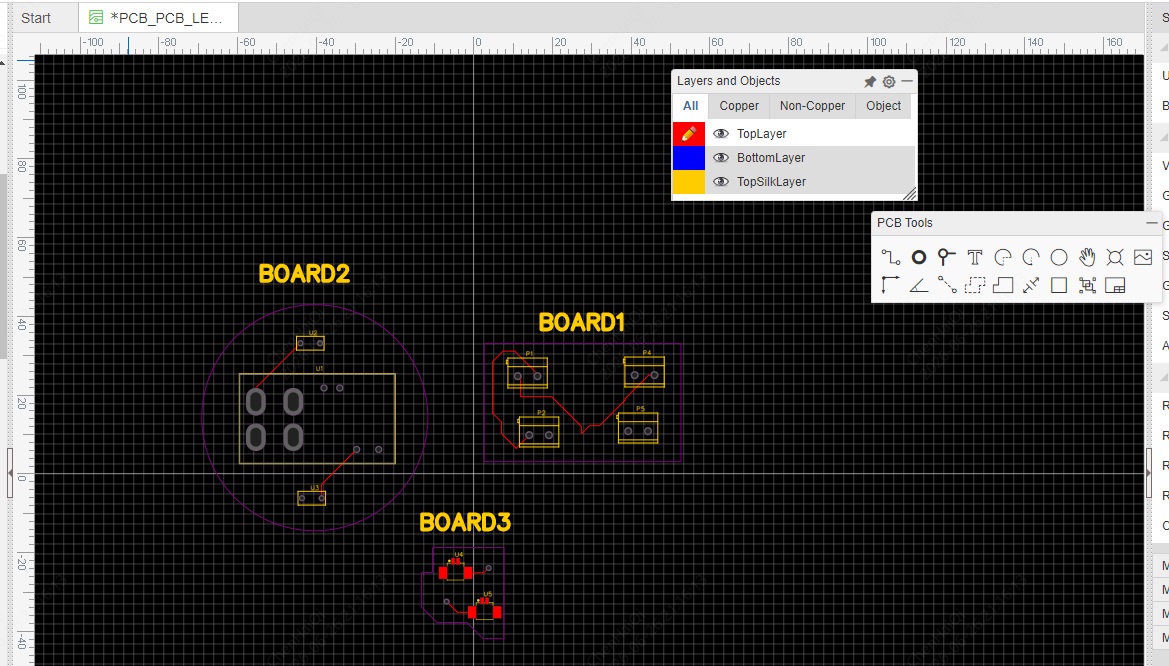
Task: Toggle TopLayer visibility eye
Action: 721,133
